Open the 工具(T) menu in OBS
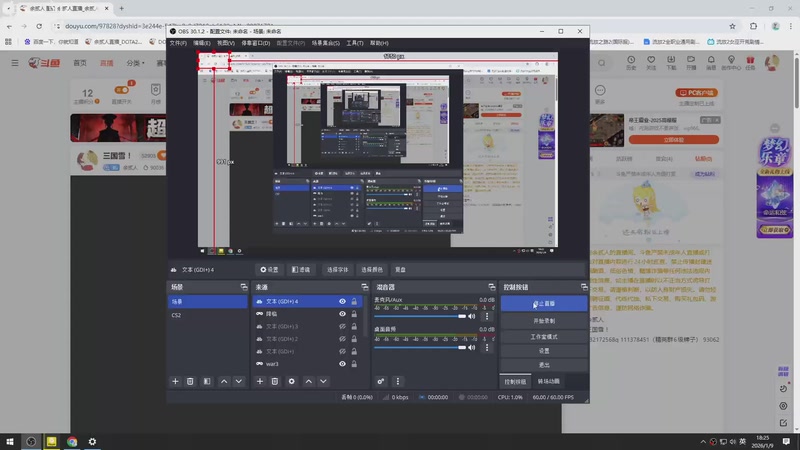Image resolution: width=800 pixels, height=450 pixels. [355, 43]
